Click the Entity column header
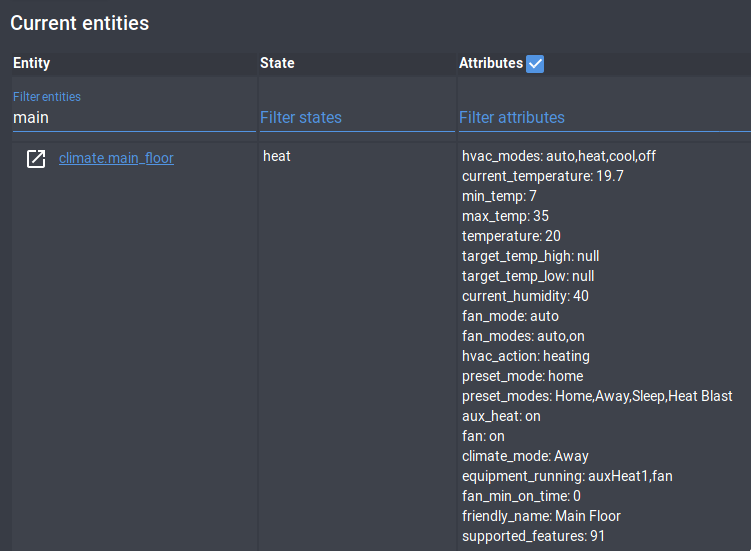This screenshot has height=551, width=751. point(32,64)
